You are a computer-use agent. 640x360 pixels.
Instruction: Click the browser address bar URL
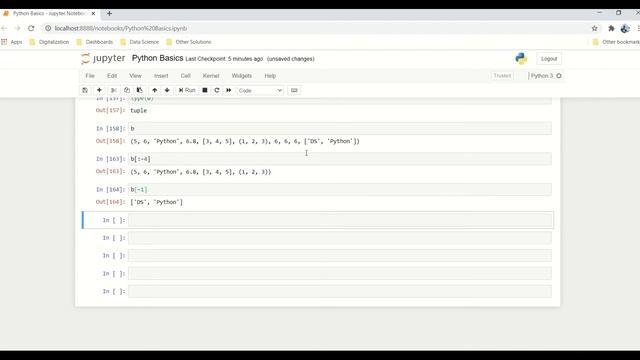121,28
